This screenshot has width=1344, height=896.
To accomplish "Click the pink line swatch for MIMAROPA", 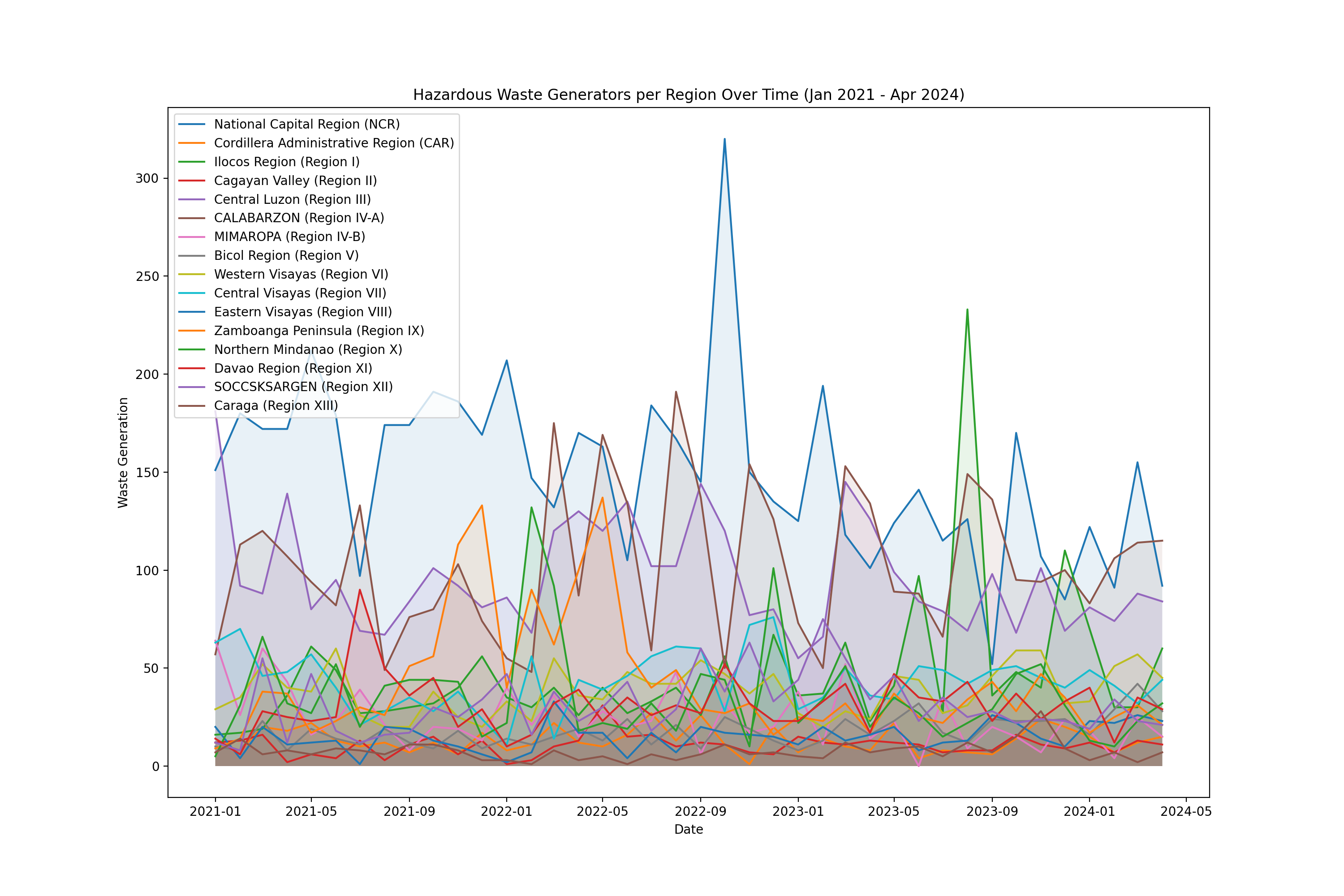I will point(191,237).
